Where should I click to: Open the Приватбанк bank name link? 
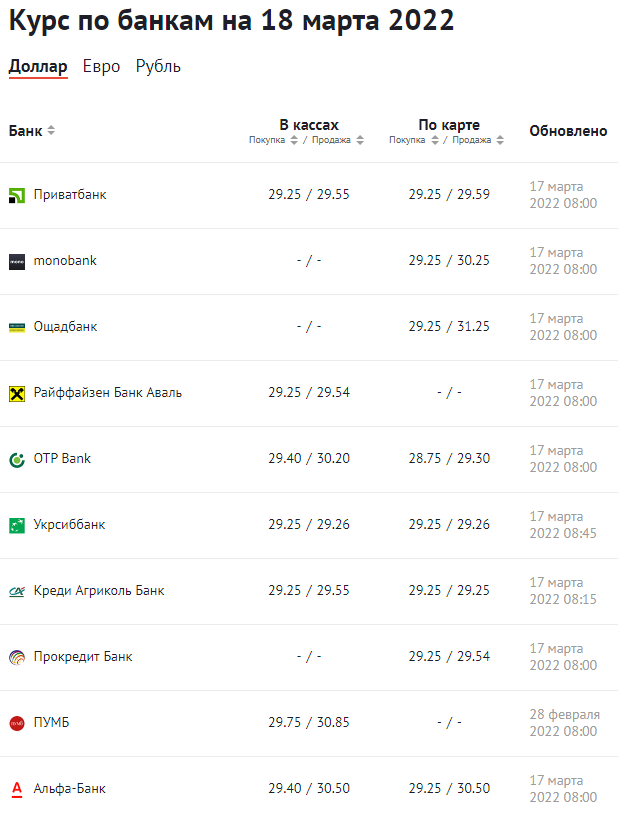[x=70, y=195]
